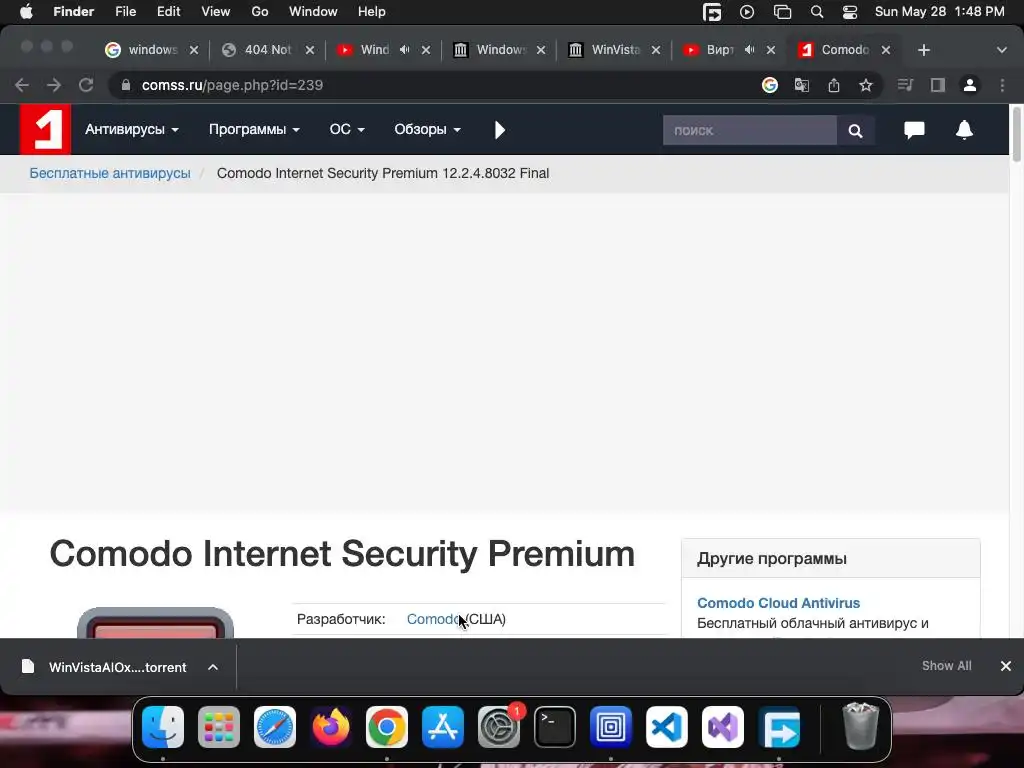
Task: Click the comss.ru red logo icon
Action: pyautogui.click(x=45, y=129)
